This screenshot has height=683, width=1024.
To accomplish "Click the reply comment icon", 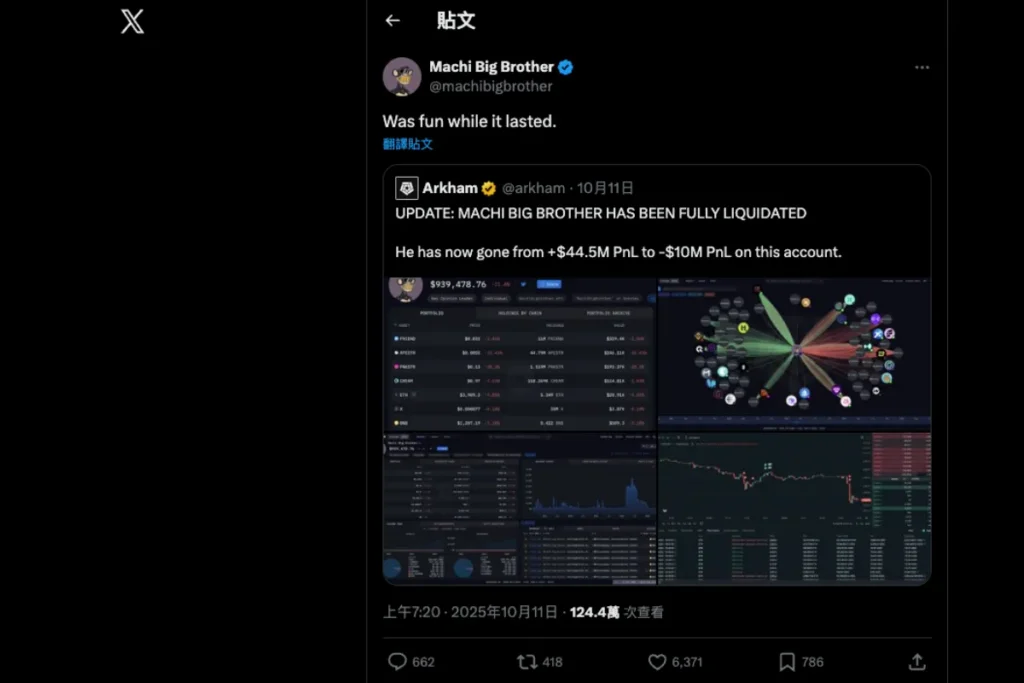I will point(397,661).
